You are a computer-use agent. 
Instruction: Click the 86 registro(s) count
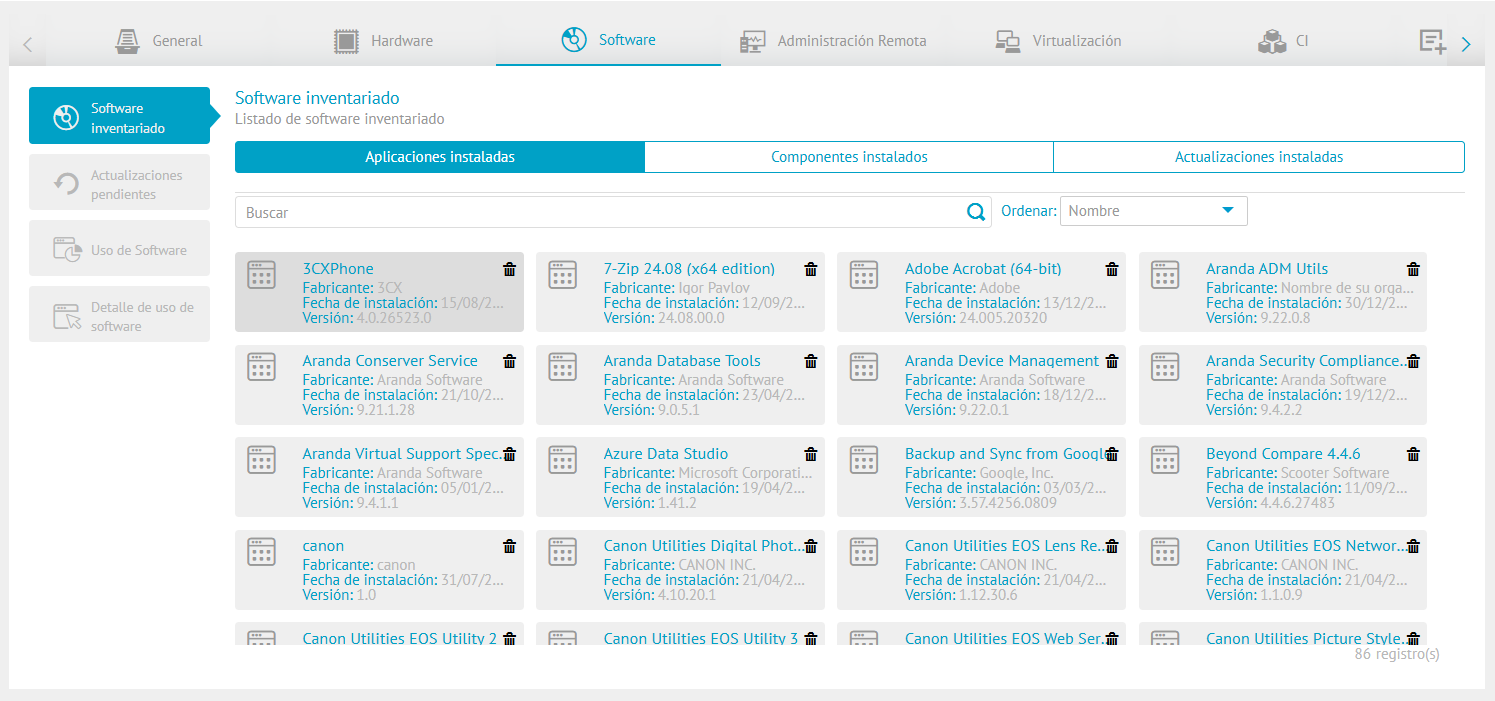coord(1397,654)
